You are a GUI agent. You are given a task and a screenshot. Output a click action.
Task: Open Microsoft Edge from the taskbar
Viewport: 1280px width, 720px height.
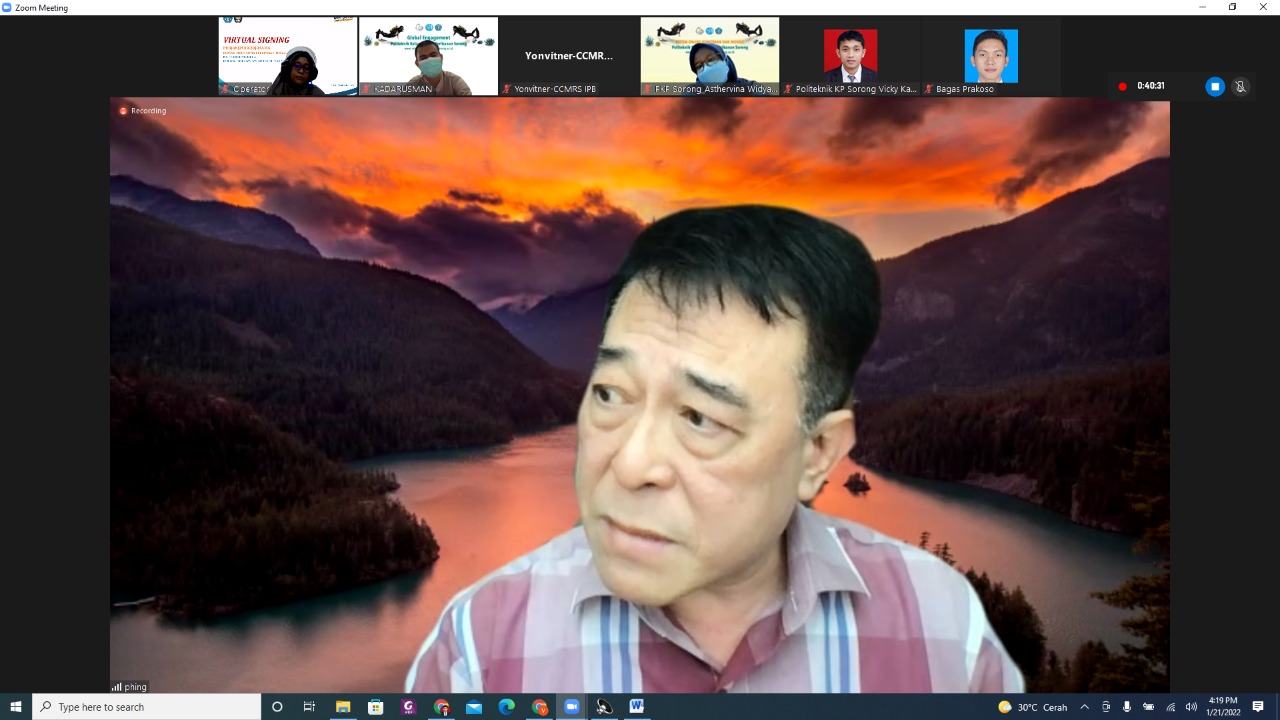(506, 707)
